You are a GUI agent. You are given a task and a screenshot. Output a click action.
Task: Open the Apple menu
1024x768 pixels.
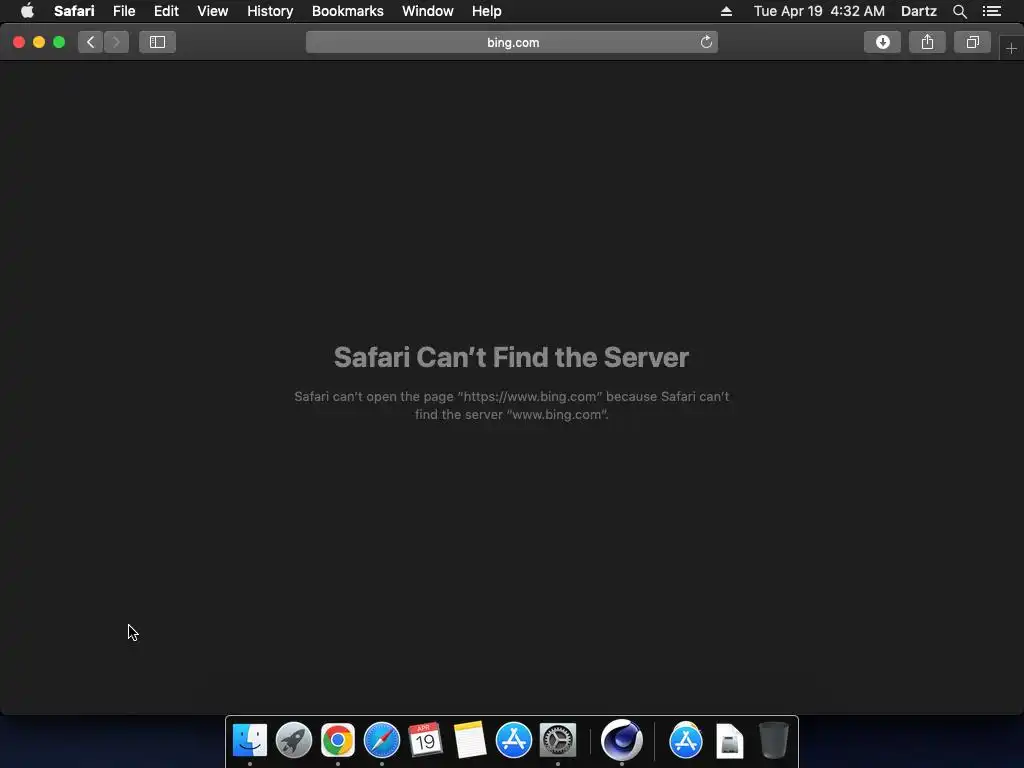[27, 11]
